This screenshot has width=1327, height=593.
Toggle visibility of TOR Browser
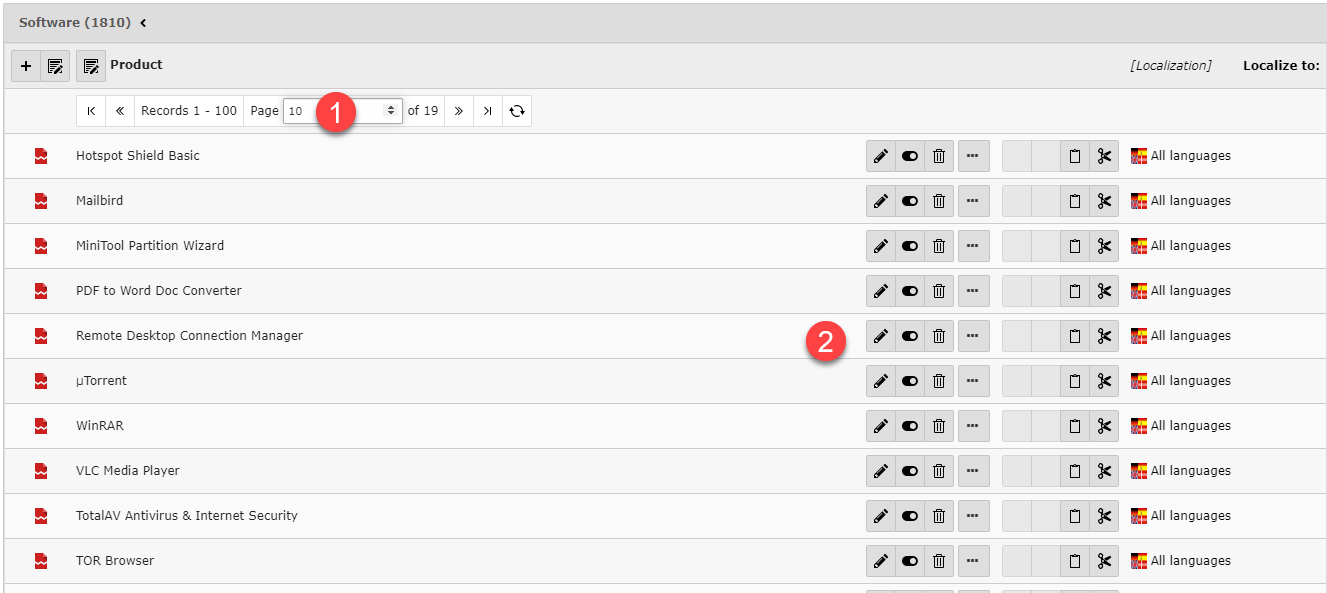(910, 561)
